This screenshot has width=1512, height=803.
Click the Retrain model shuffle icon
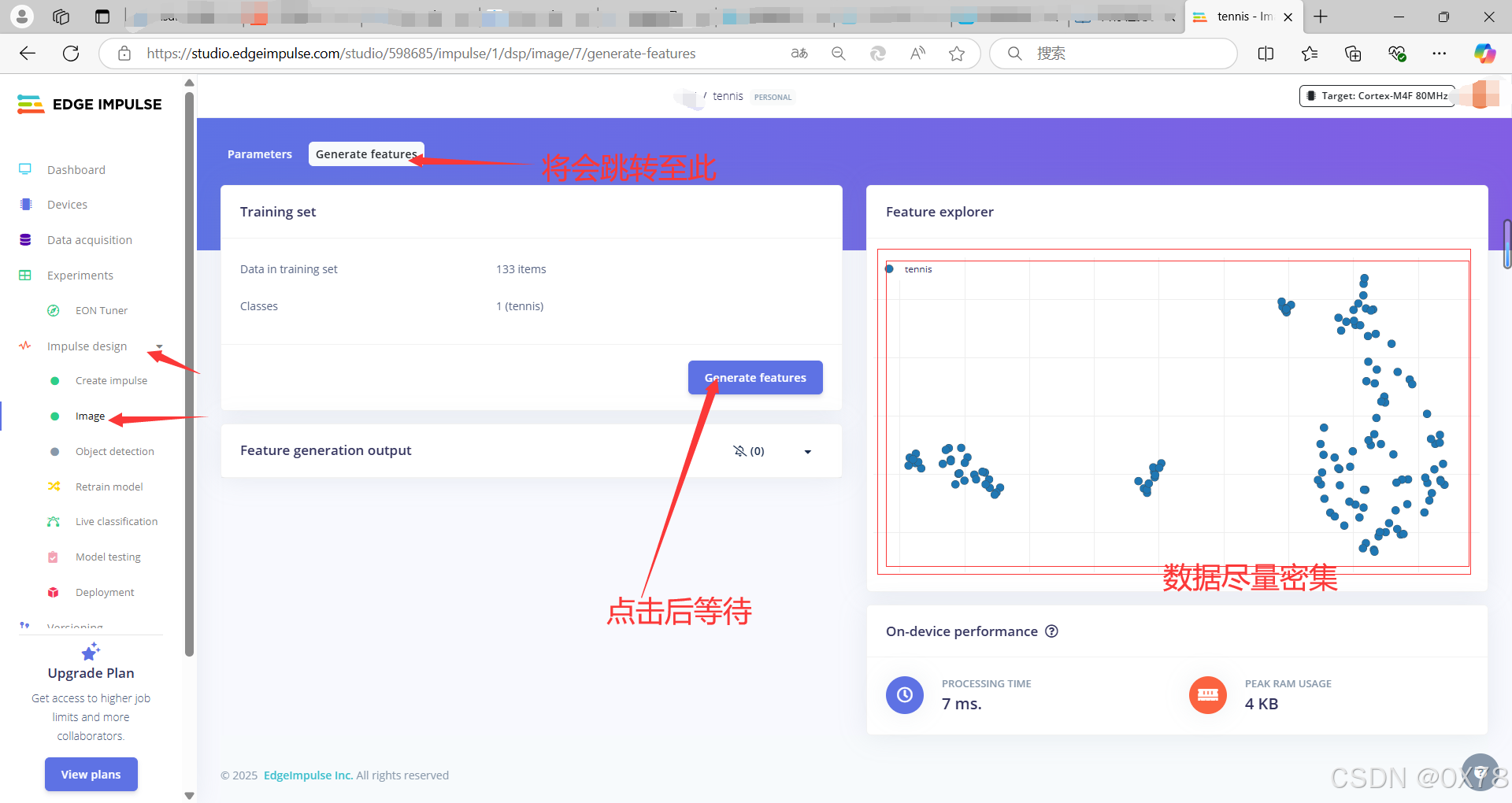[x=54, y=487]
